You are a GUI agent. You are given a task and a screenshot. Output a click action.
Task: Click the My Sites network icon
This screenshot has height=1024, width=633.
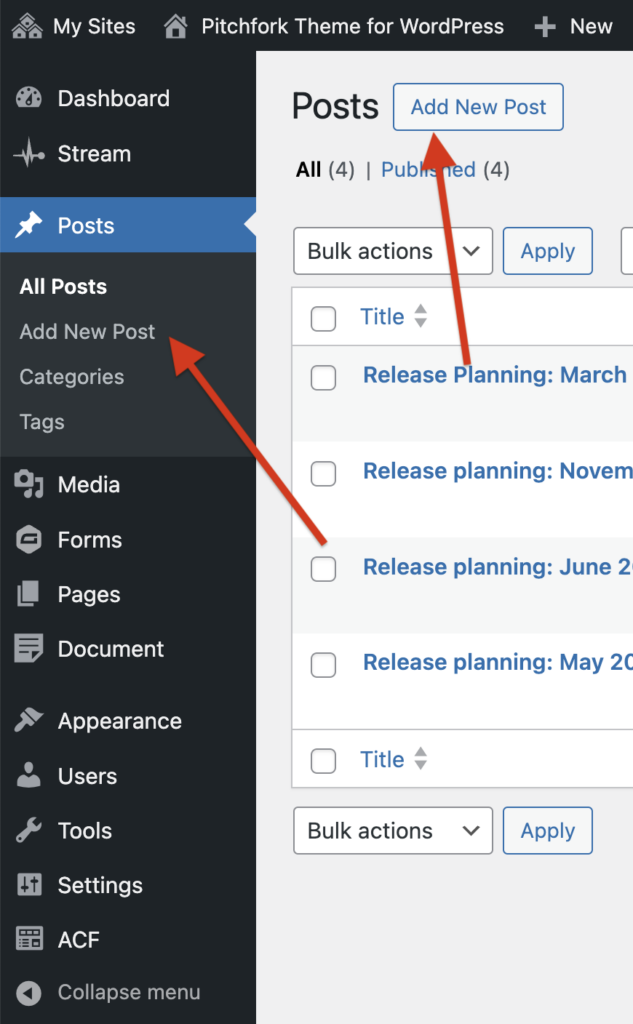click(27, 26)
